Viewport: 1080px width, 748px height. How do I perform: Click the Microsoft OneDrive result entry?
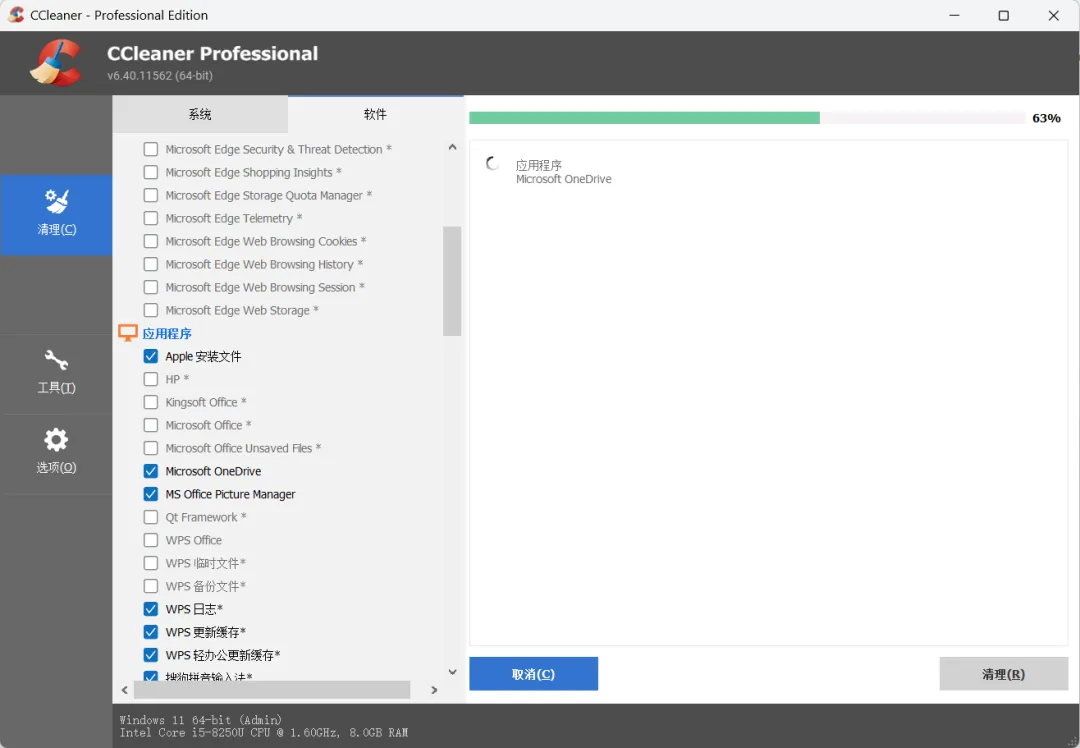click(x=563, y=179)
